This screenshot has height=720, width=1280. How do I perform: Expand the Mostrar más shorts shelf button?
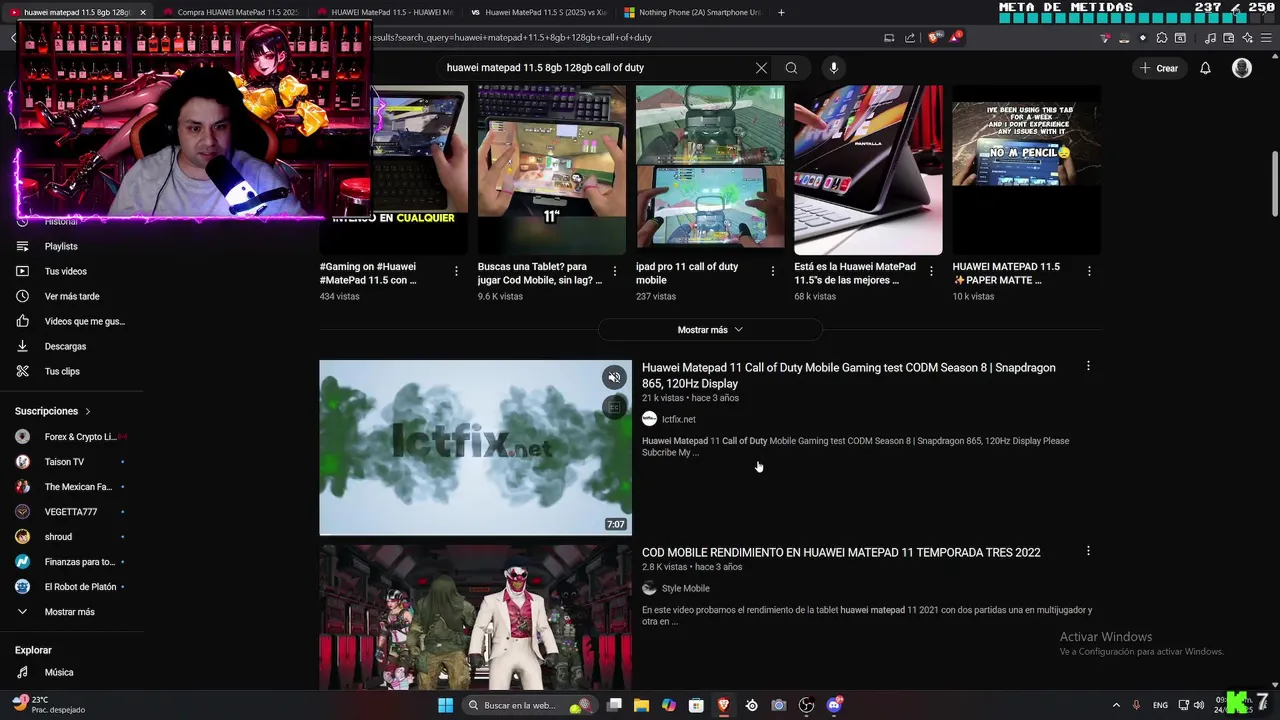click(710, 330)
